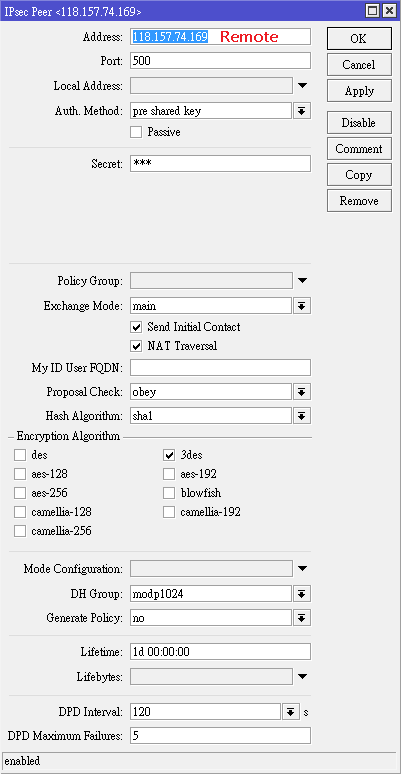401x774 pixels.
Task: Uncheck NAT Traversal option
Action: 136,346
